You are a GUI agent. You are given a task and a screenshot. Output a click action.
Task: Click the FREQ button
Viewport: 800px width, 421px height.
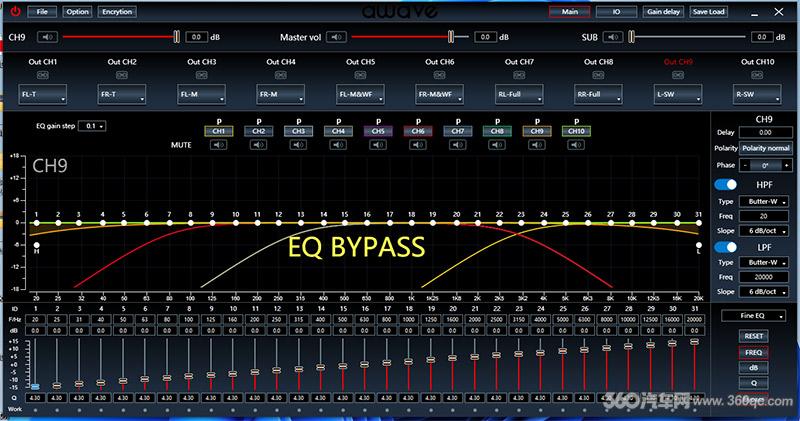[754, 353]
